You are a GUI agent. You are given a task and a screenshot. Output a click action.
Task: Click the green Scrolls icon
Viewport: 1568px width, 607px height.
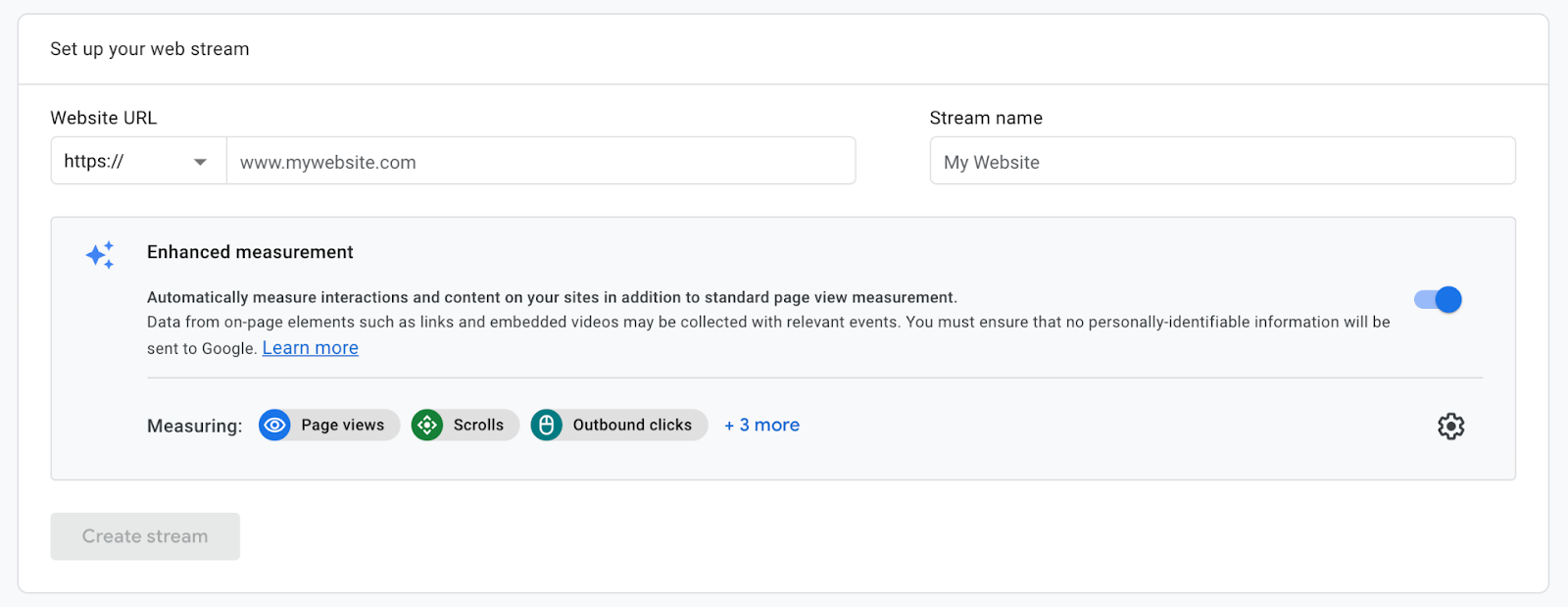coord(427,425)
